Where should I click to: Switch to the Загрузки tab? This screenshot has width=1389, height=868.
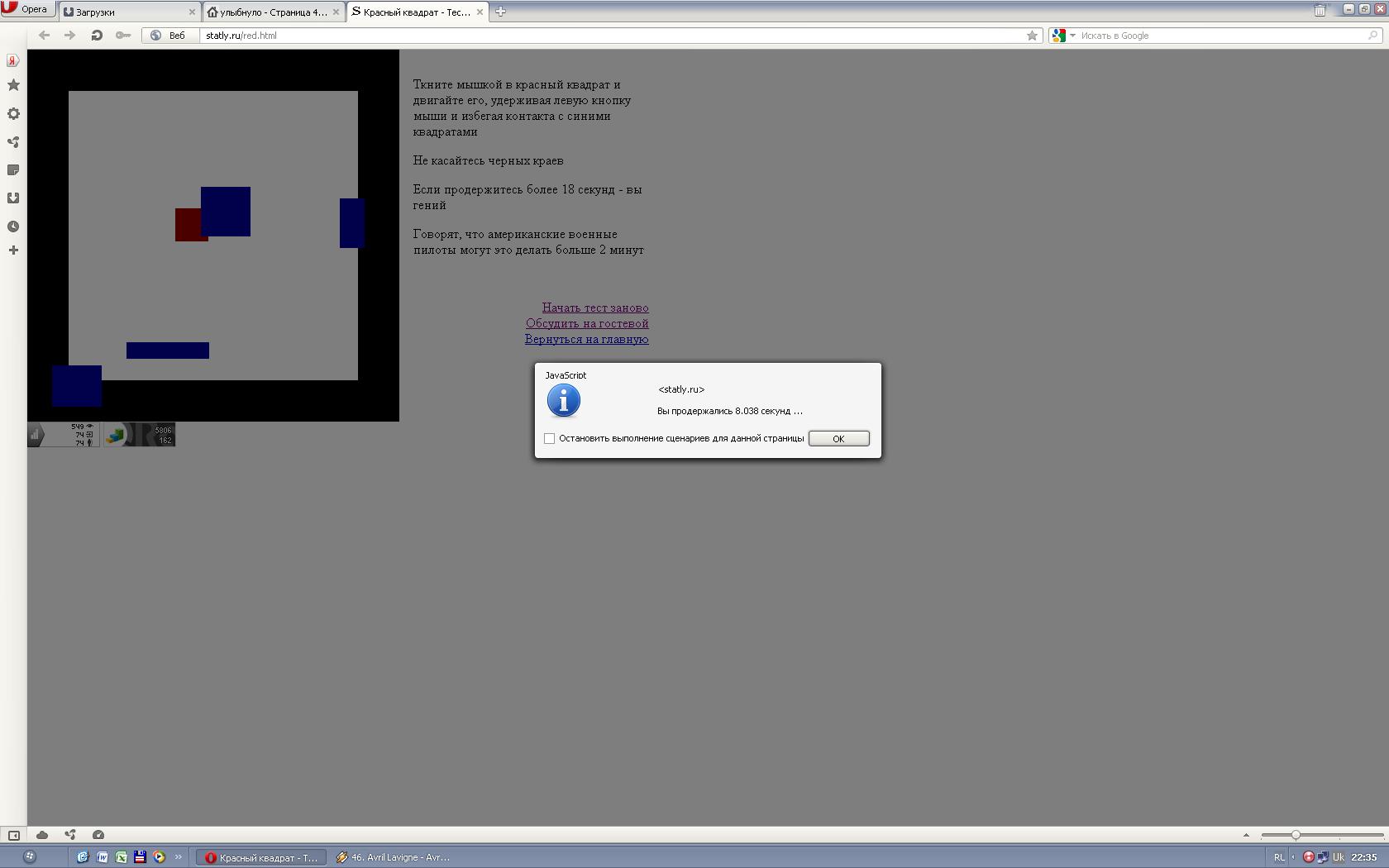click(x=130, y=12)
